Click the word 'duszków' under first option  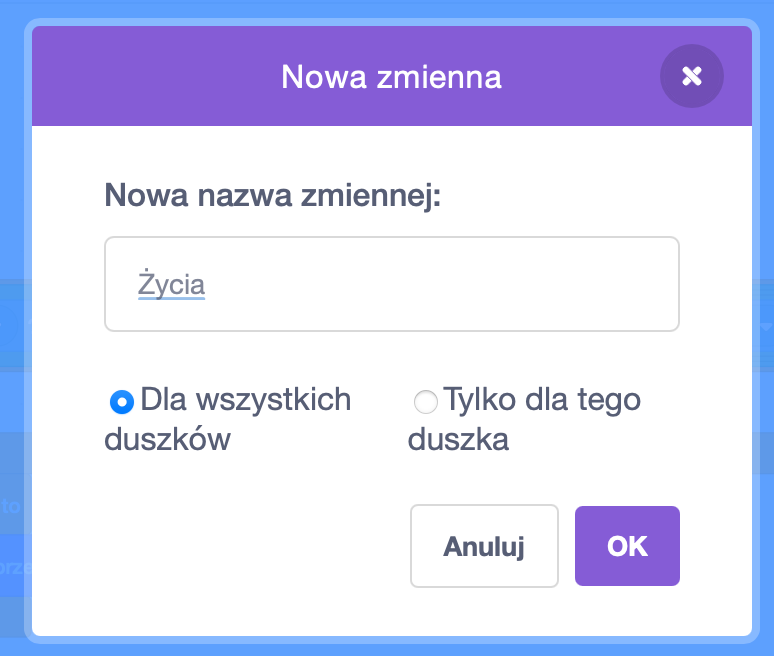[x=168, y=439]
